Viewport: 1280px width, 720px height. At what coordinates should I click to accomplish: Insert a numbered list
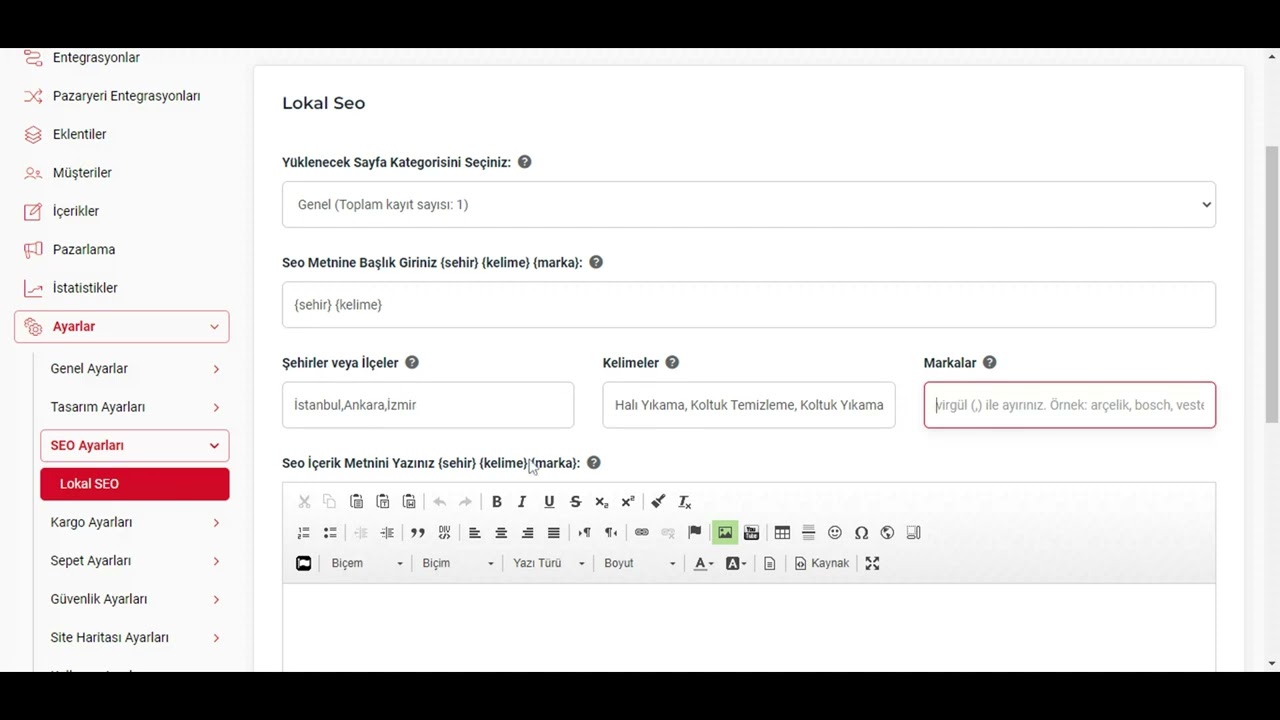[x=304, y=533]
